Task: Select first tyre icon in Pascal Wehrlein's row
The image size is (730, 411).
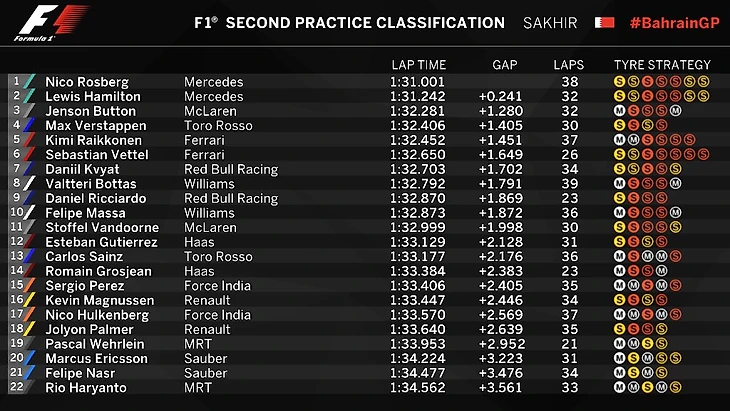Action: (620, 343)
